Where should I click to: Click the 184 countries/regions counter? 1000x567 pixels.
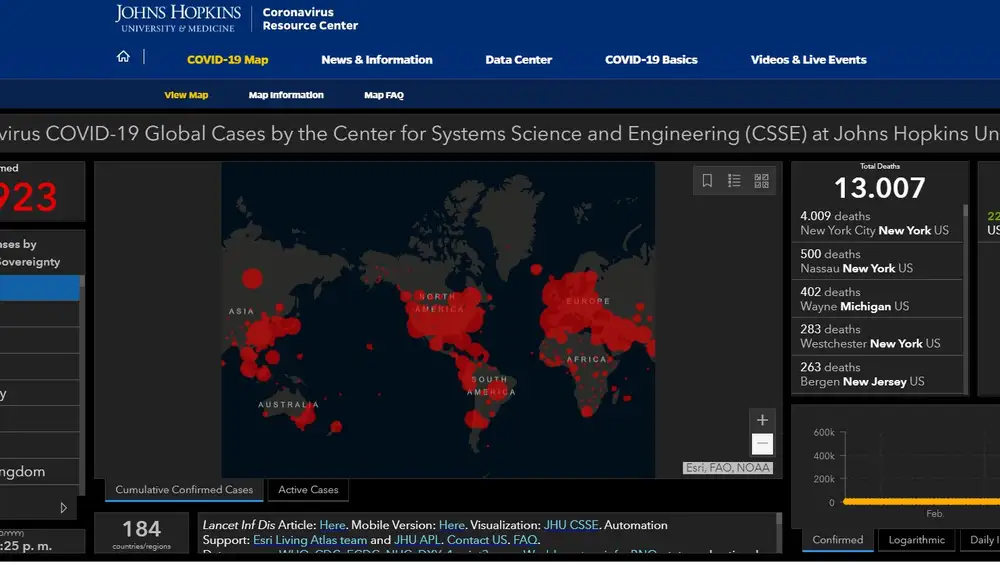click(x=142, y=533)
